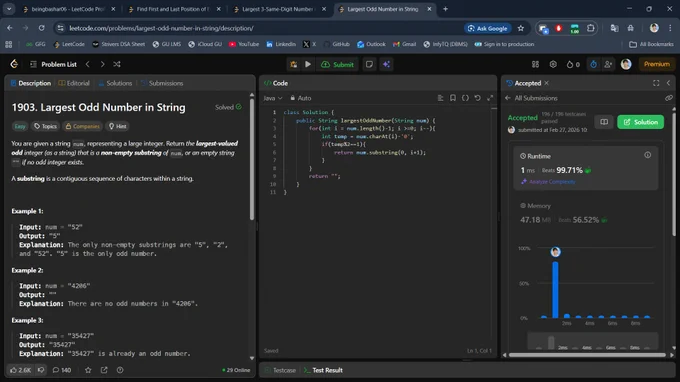This screenshot has width=680, height=382.
Task: Click the format code icon in editor
Action: 440,98
